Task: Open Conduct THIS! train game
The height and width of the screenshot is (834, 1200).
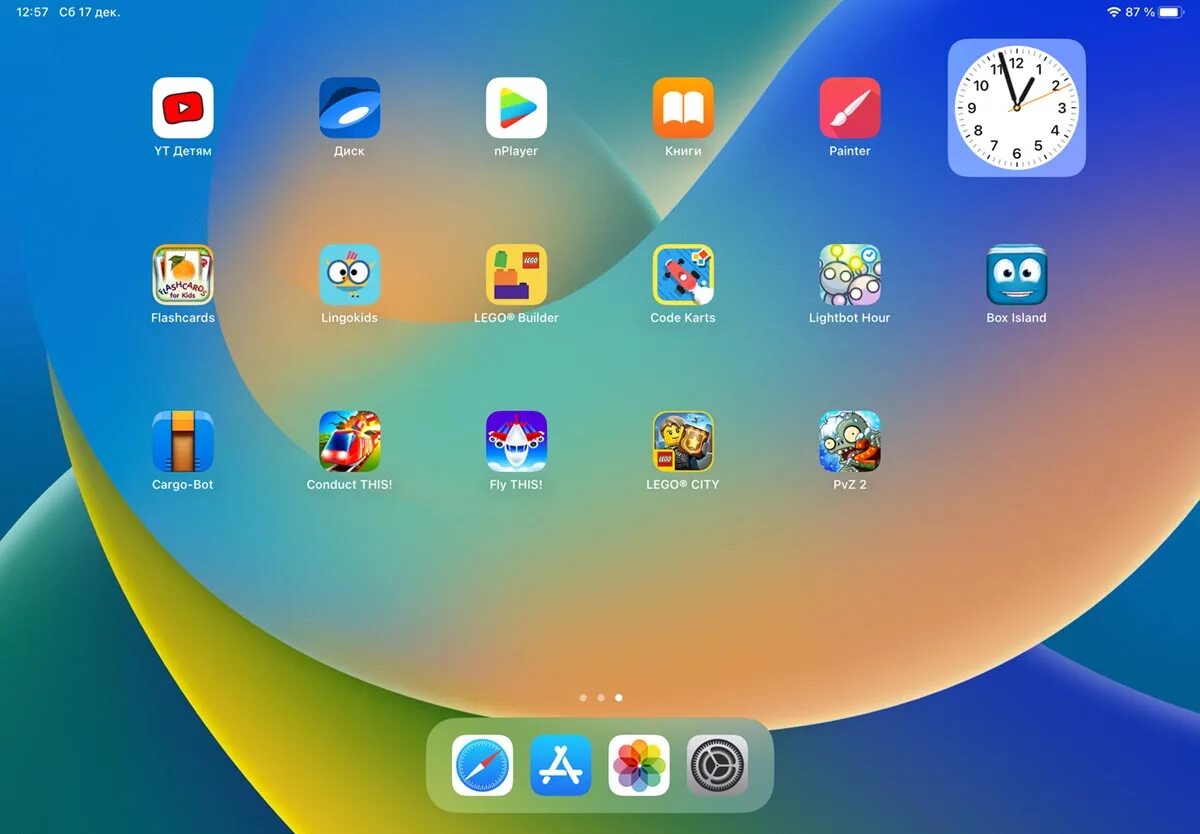Action: coord(349,441)
